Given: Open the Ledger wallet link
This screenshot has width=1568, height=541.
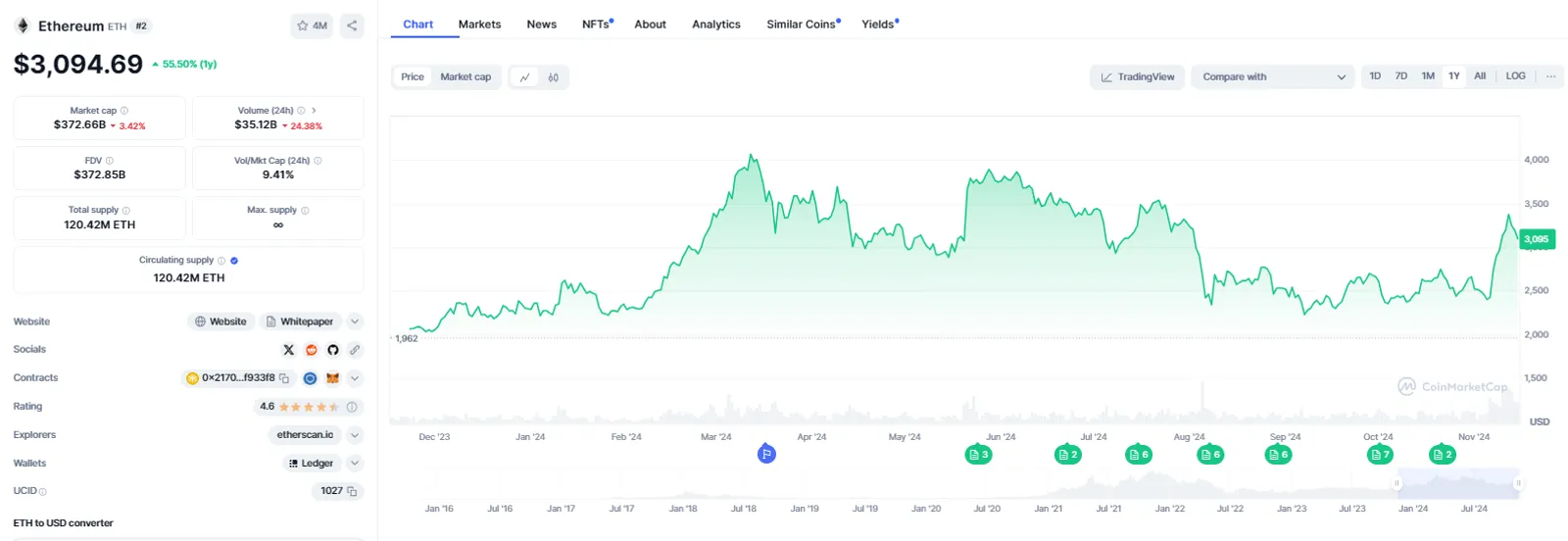Looking at the screenshot, I should [x=310, y=464].
